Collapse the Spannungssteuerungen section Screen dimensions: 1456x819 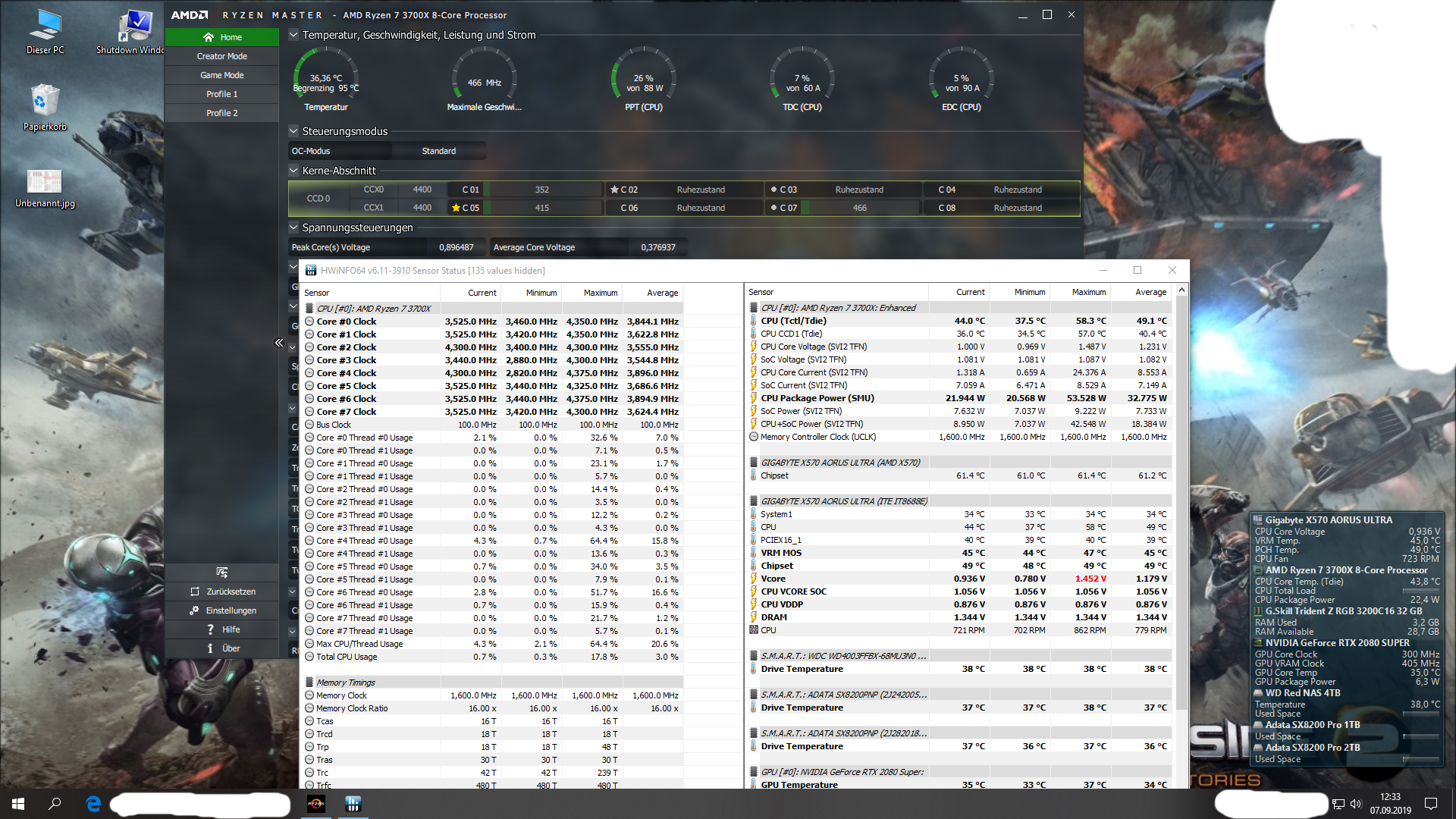293,227
